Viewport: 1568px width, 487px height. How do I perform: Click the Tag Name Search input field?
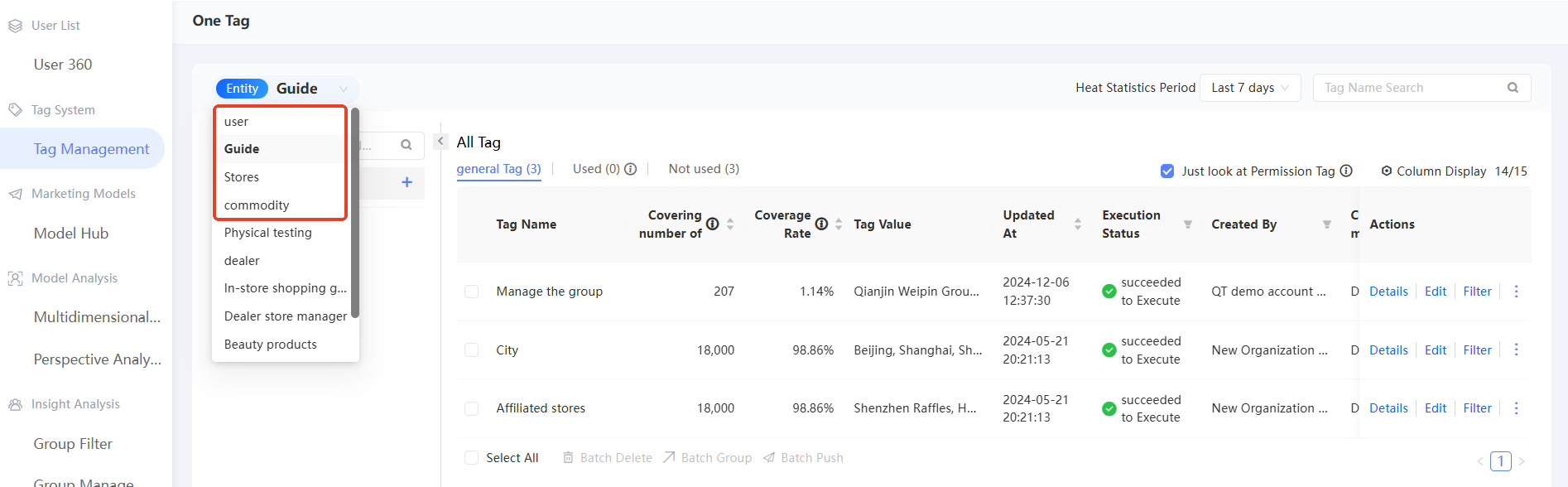tap(1407, 88)
